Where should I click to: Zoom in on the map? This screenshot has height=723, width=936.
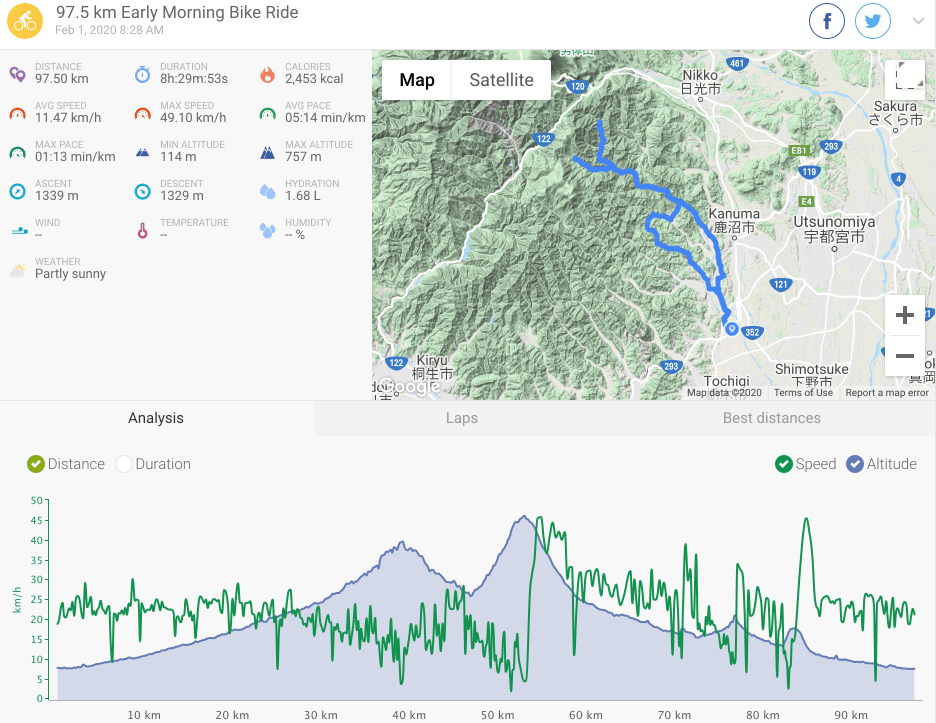[904, 315]
